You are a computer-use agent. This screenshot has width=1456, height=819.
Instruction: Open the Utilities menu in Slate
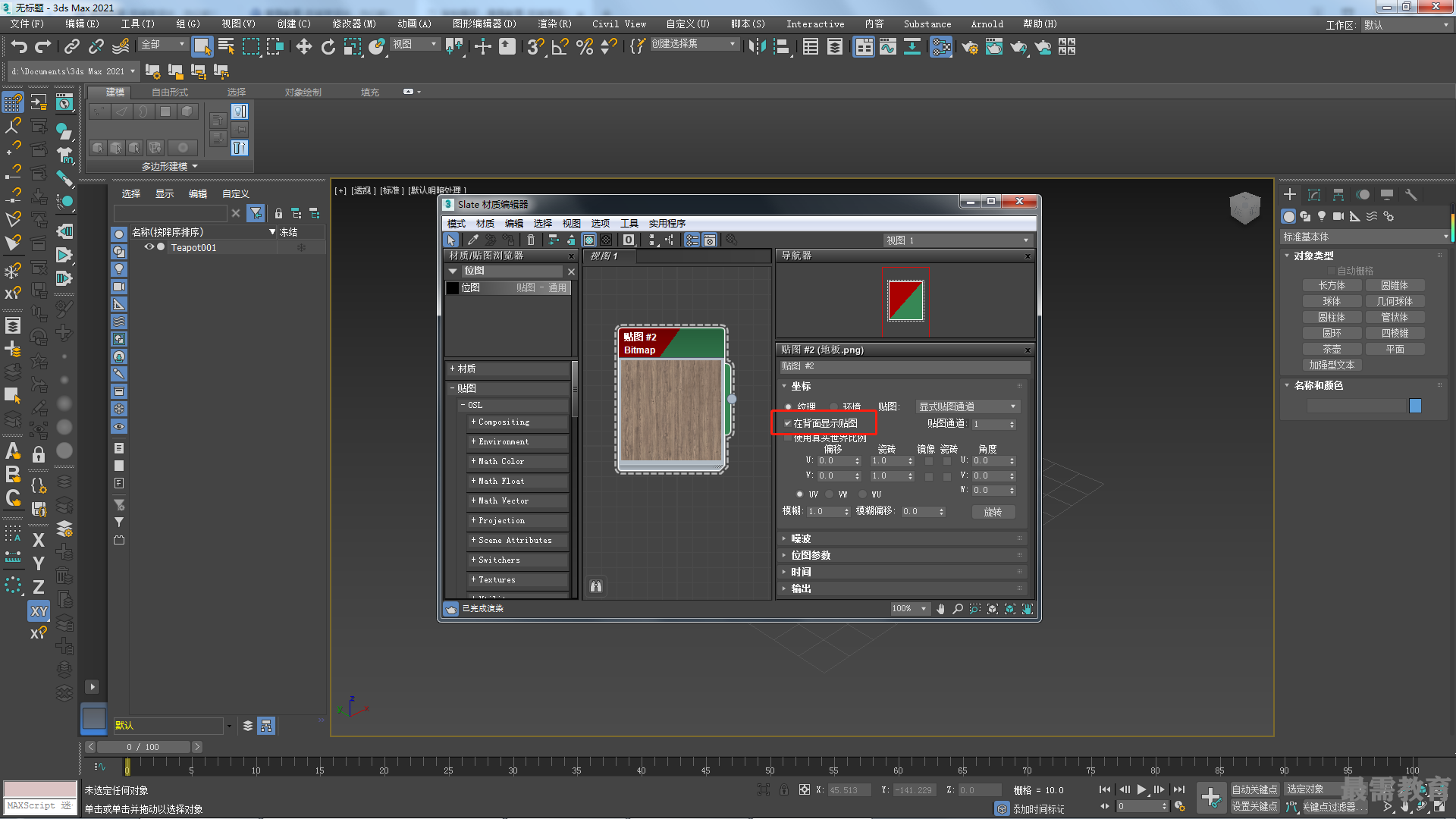[x=667, y=223]
